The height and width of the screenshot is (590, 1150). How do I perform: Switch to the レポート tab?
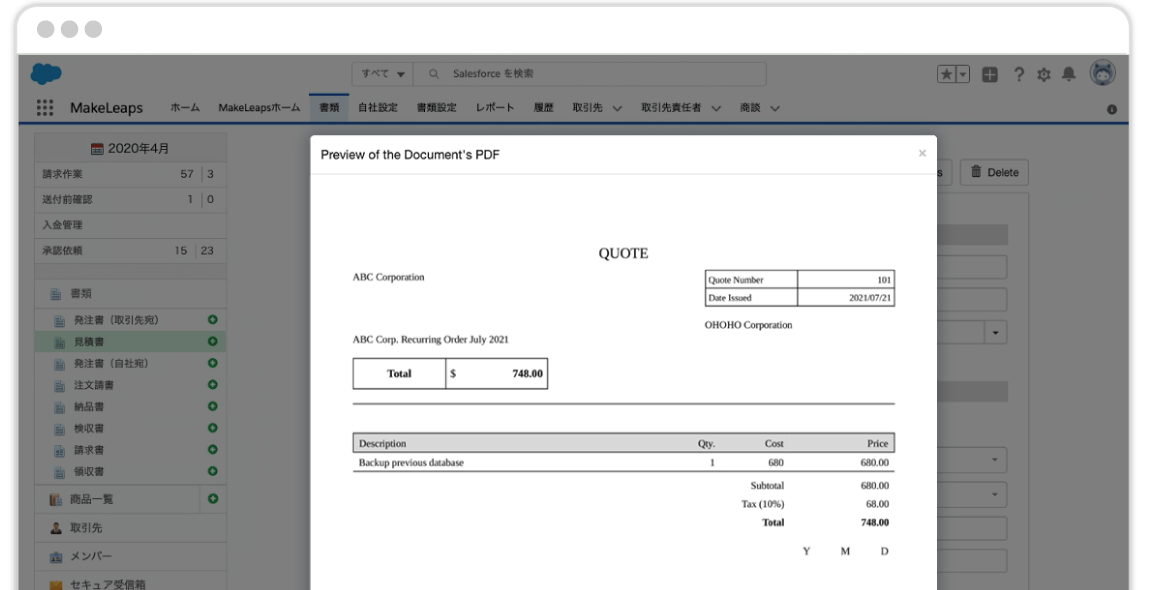(x=495, y=108)
